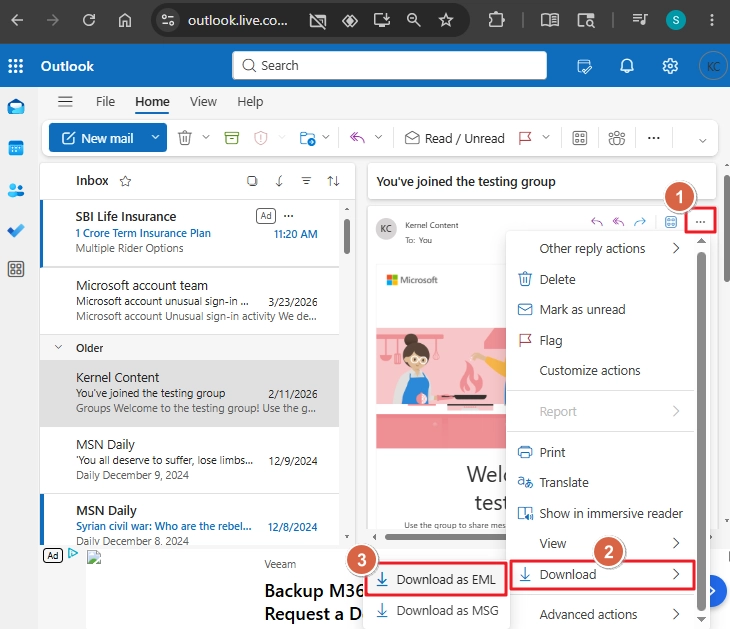Add Inbox to favorites star
This screenshot has height=629, width=730.
pos(125,181)
